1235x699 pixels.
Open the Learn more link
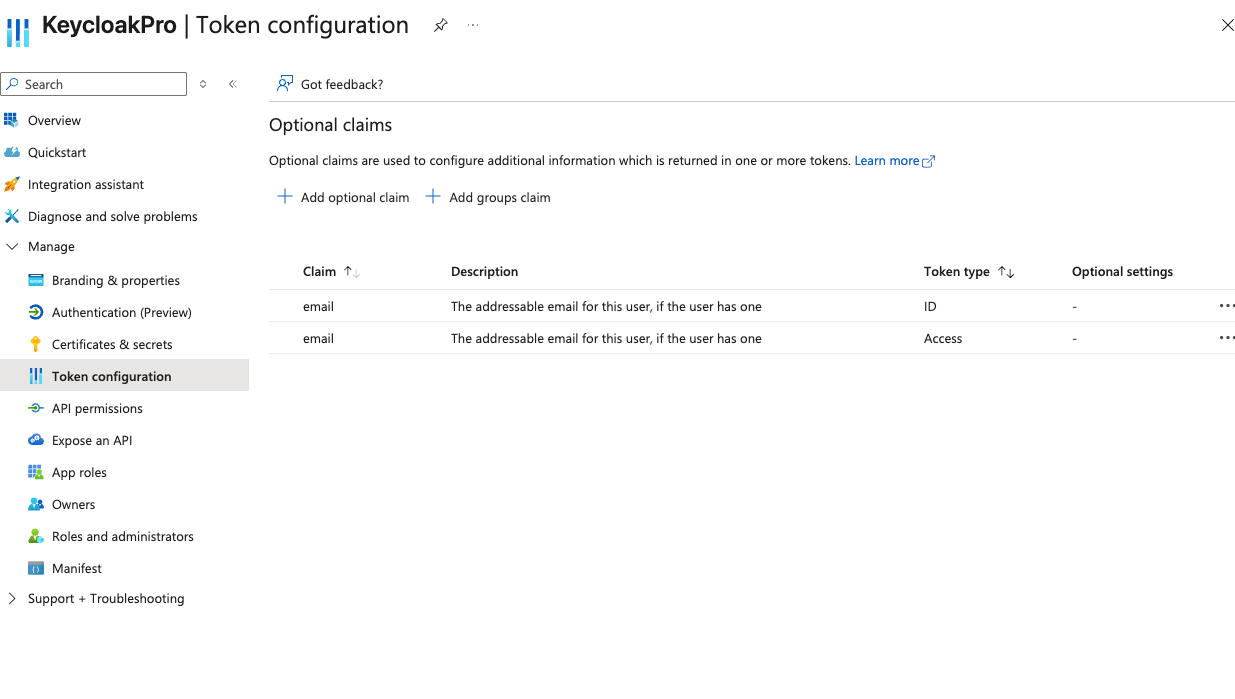(x=887, y=160)
